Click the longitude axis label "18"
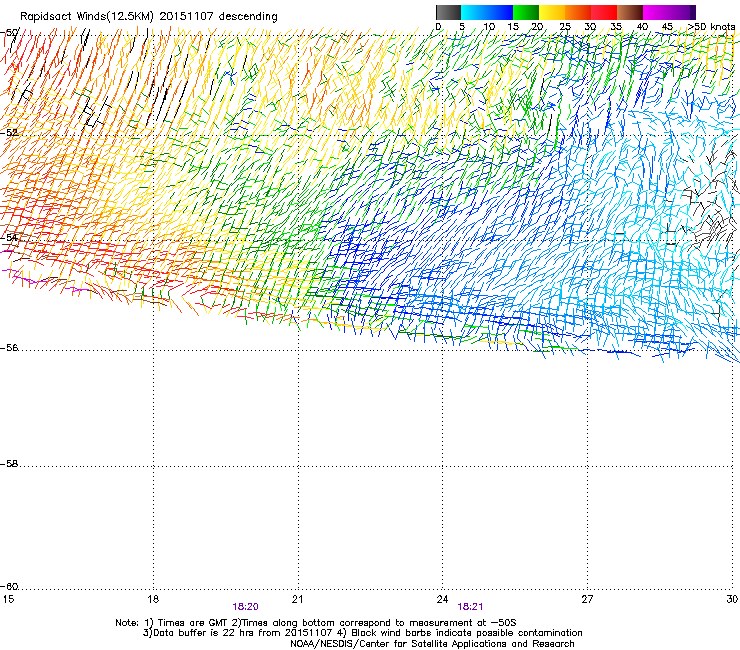740x650 pixels. click(153, 599)
